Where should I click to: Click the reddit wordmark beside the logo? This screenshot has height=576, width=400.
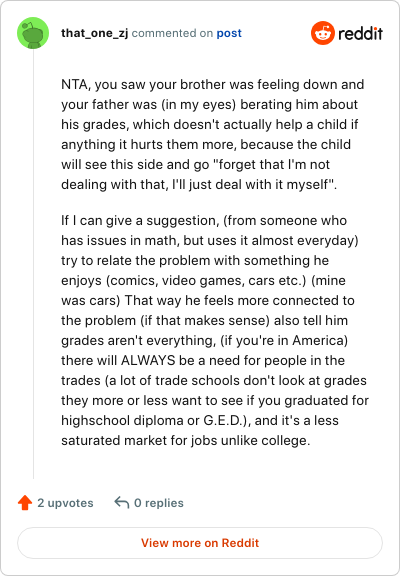[360, 33]
